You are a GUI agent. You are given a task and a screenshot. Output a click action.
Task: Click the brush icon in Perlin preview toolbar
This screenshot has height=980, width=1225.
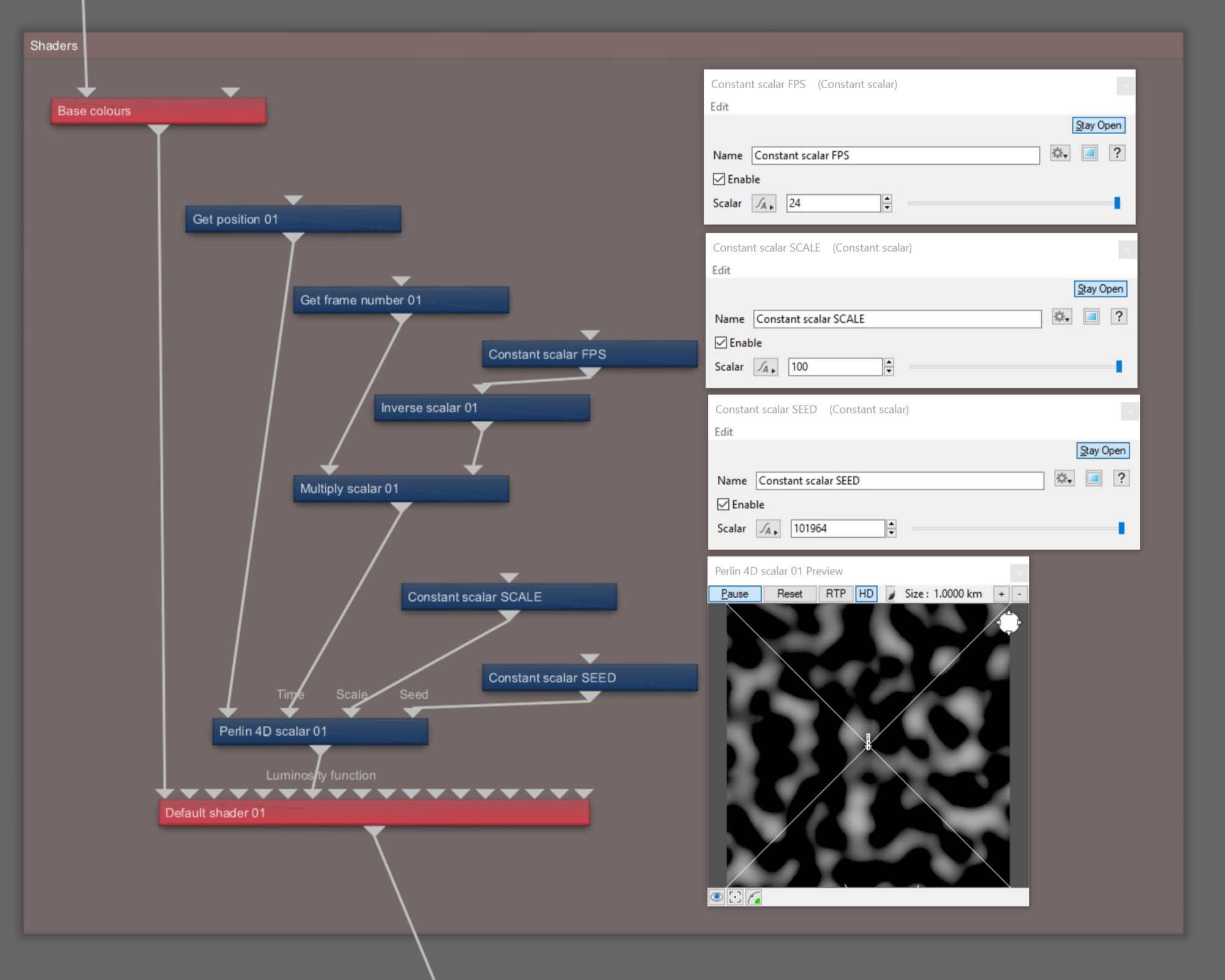click(891, 594)
